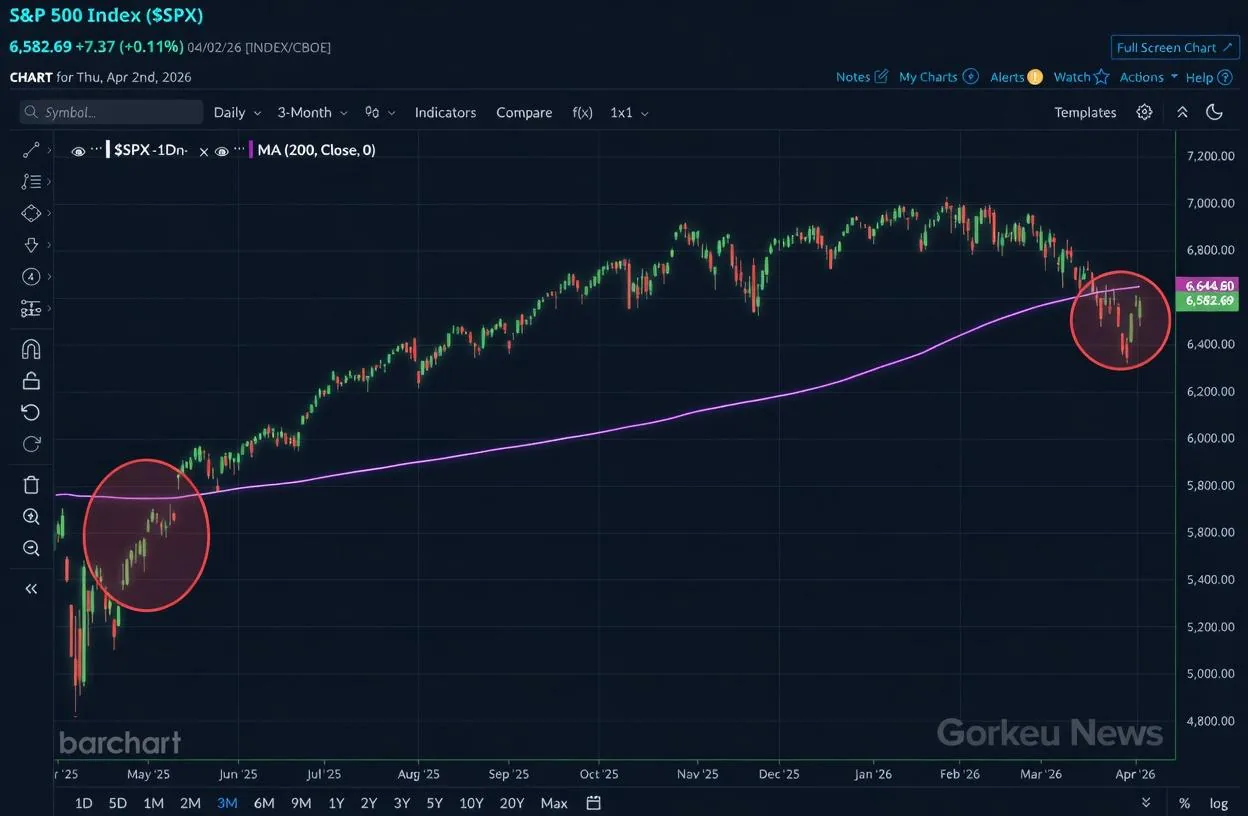
Task: Toggle log scale on the axis
Action: coord(1218,803)
